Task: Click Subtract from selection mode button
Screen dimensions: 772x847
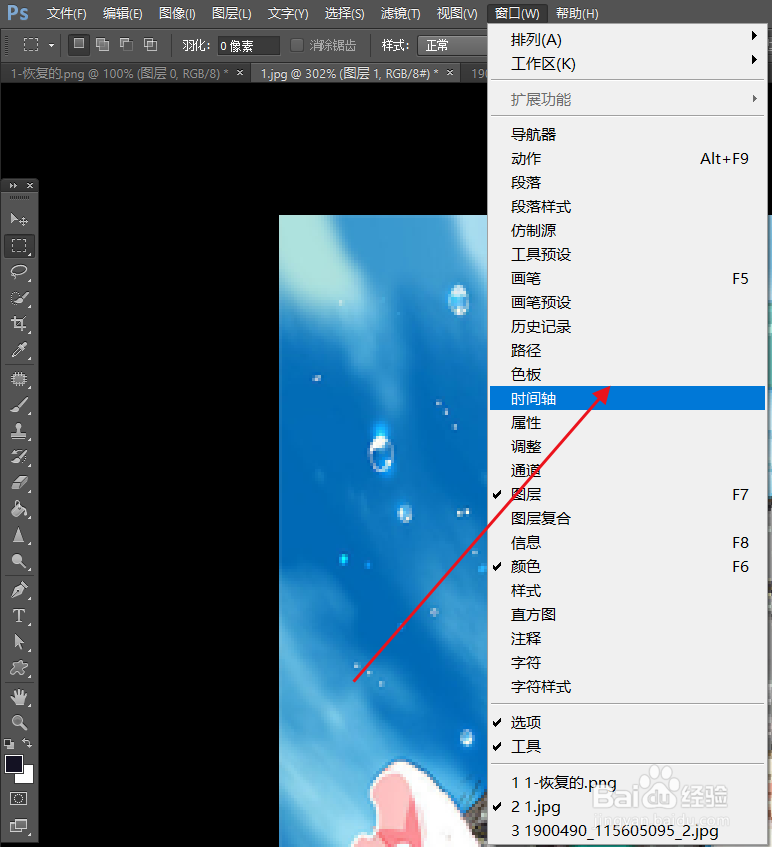Action: (126, 44)
